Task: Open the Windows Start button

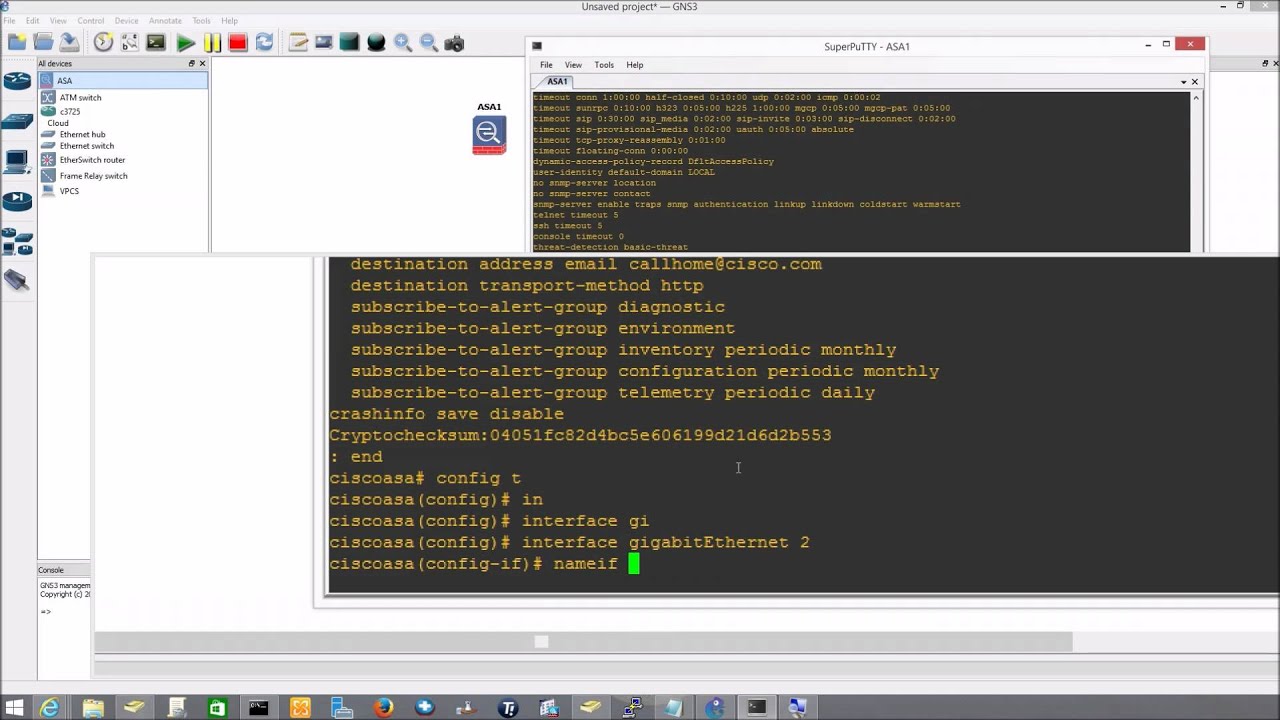Action: point(16,708)
